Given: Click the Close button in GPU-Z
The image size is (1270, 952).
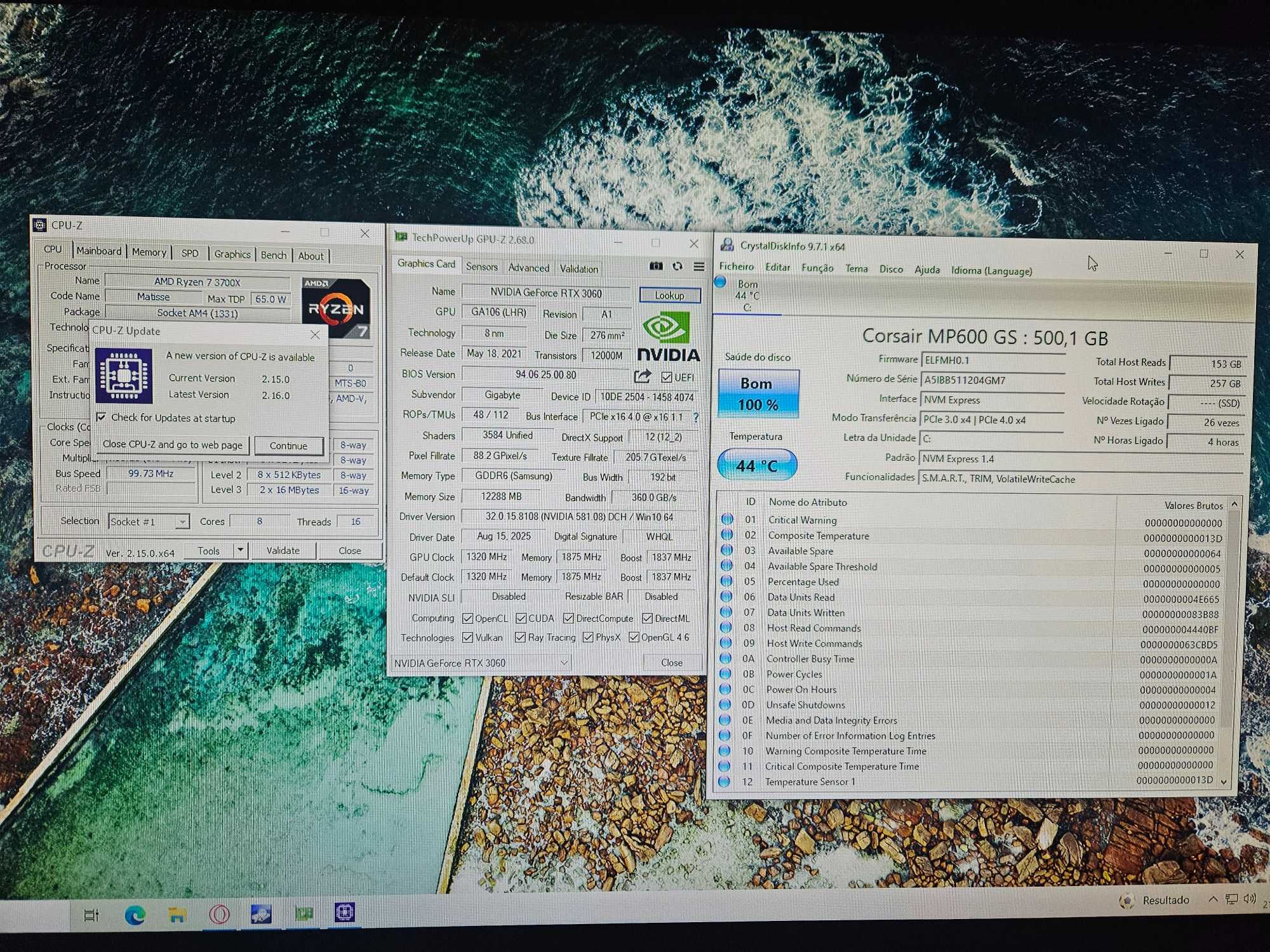Looking at the screenshot, I should pyautogui.click(x=672, y=663).
